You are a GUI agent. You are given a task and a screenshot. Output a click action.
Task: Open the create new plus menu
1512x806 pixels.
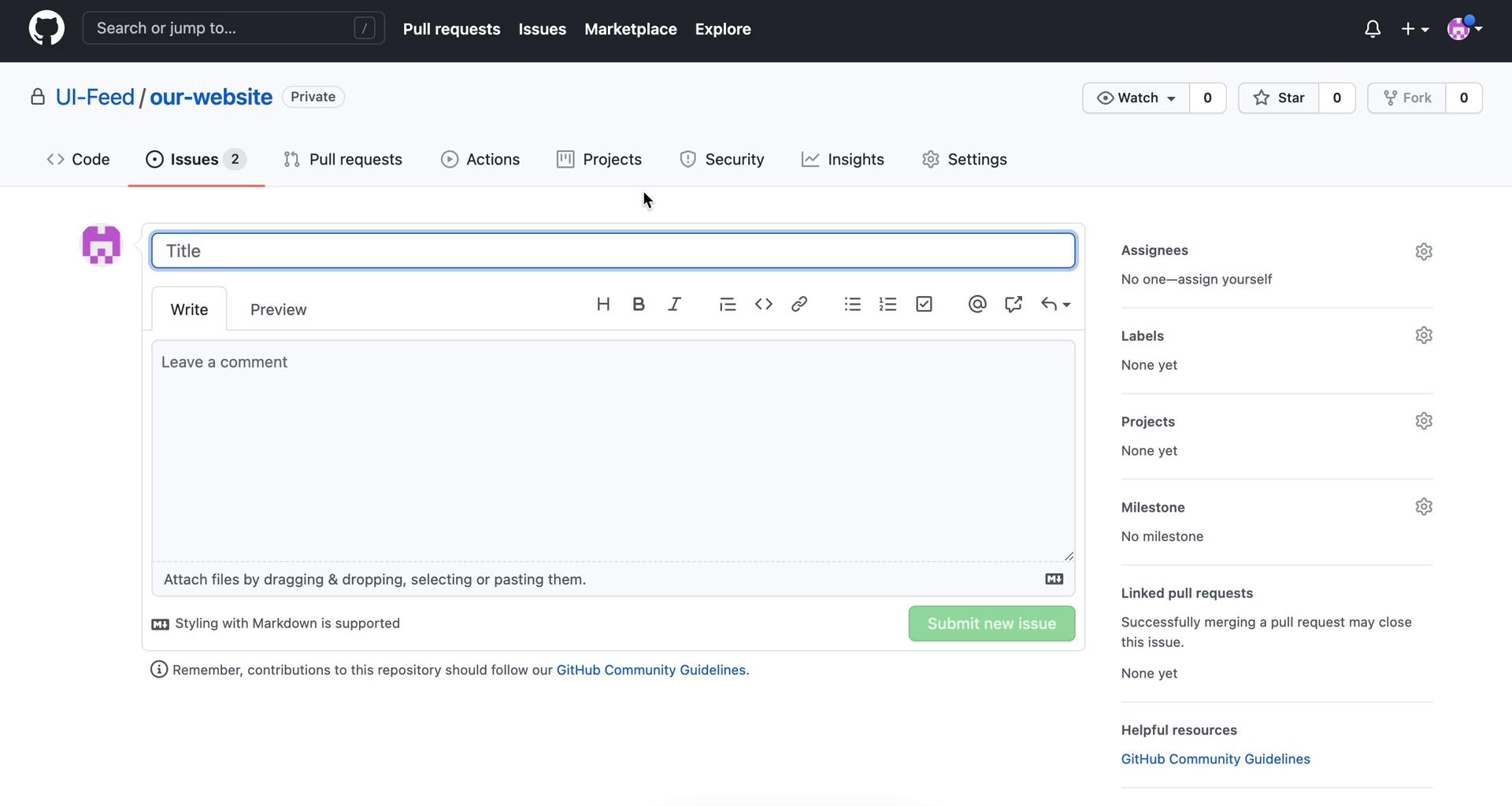coord(1415,29)
